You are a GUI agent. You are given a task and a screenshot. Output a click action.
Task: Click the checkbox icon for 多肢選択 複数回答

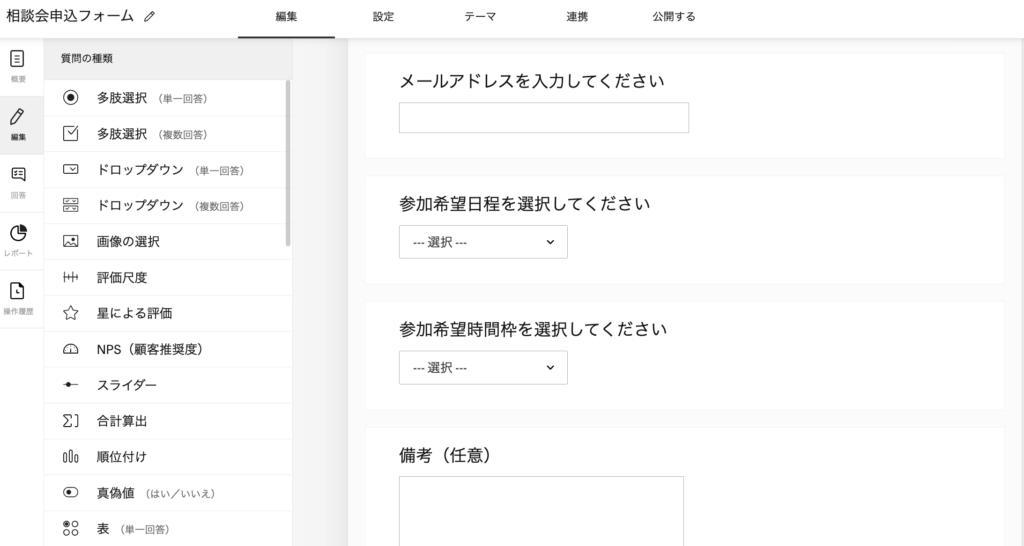coord(71,134)
